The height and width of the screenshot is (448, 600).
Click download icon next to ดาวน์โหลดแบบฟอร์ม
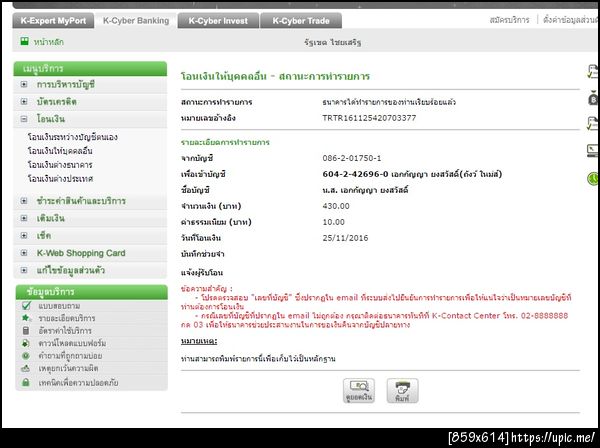pos(26,343)
